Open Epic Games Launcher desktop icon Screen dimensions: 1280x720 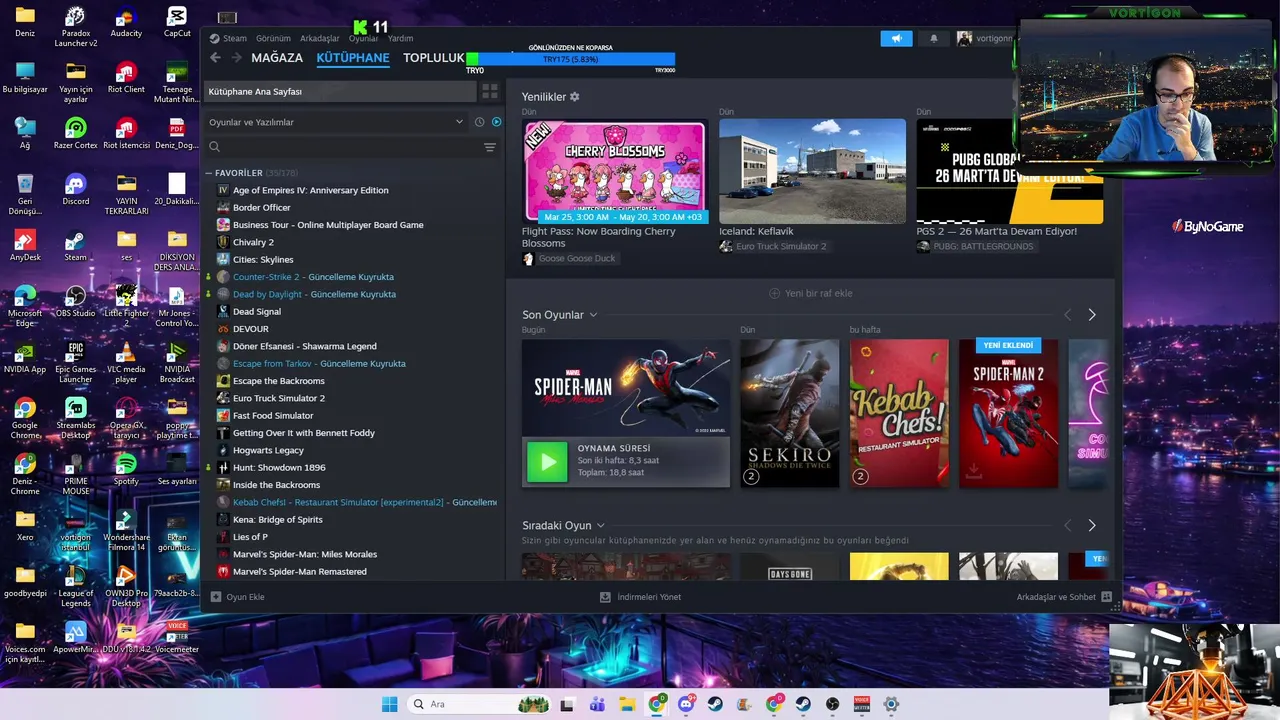tap(75, 363)
